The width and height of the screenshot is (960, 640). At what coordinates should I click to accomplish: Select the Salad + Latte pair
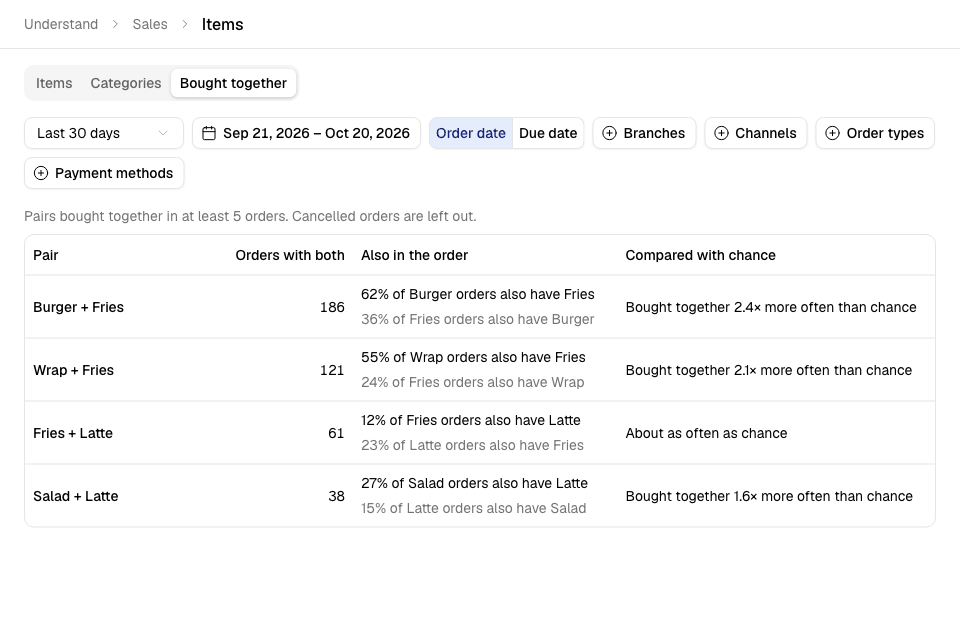click(x=76, y=497)
